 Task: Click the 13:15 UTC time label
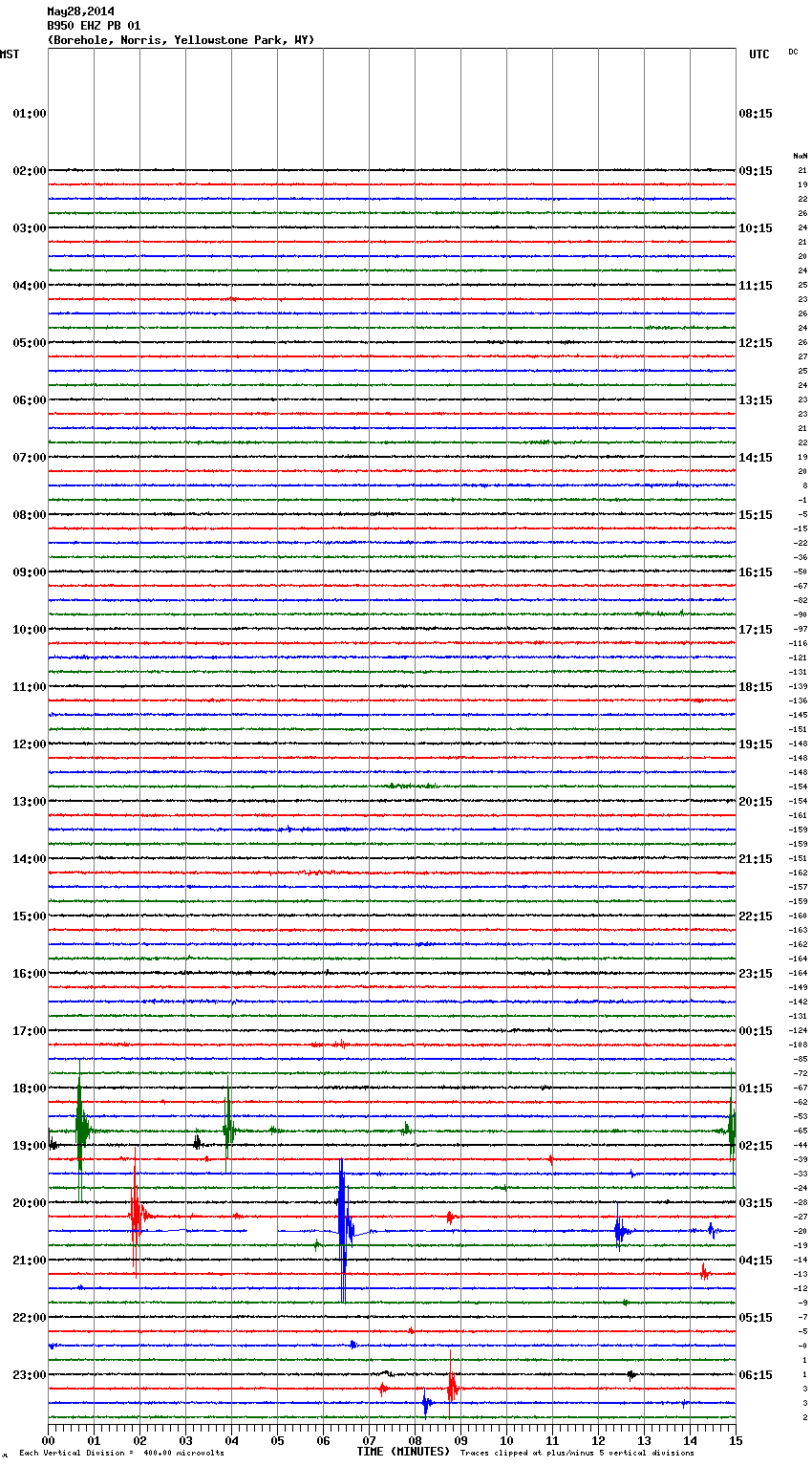[x=756, y=400]
